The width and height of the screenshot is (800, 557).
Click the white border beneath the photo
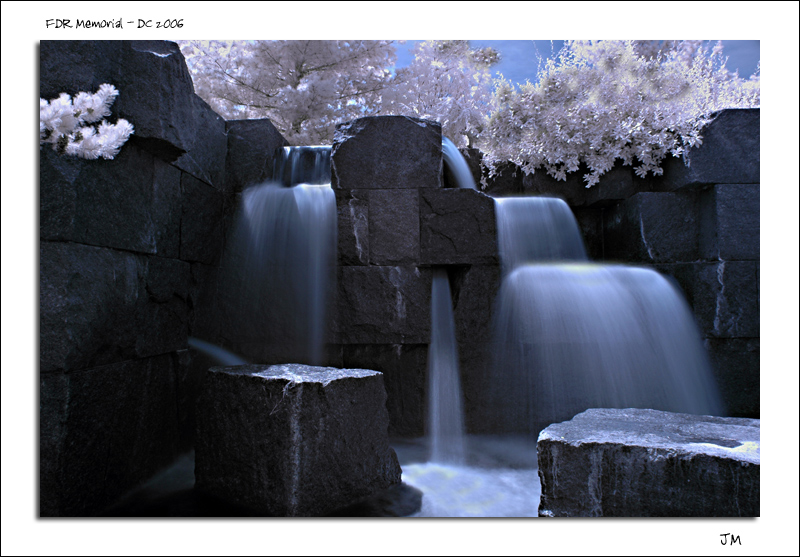click(400, 537)
